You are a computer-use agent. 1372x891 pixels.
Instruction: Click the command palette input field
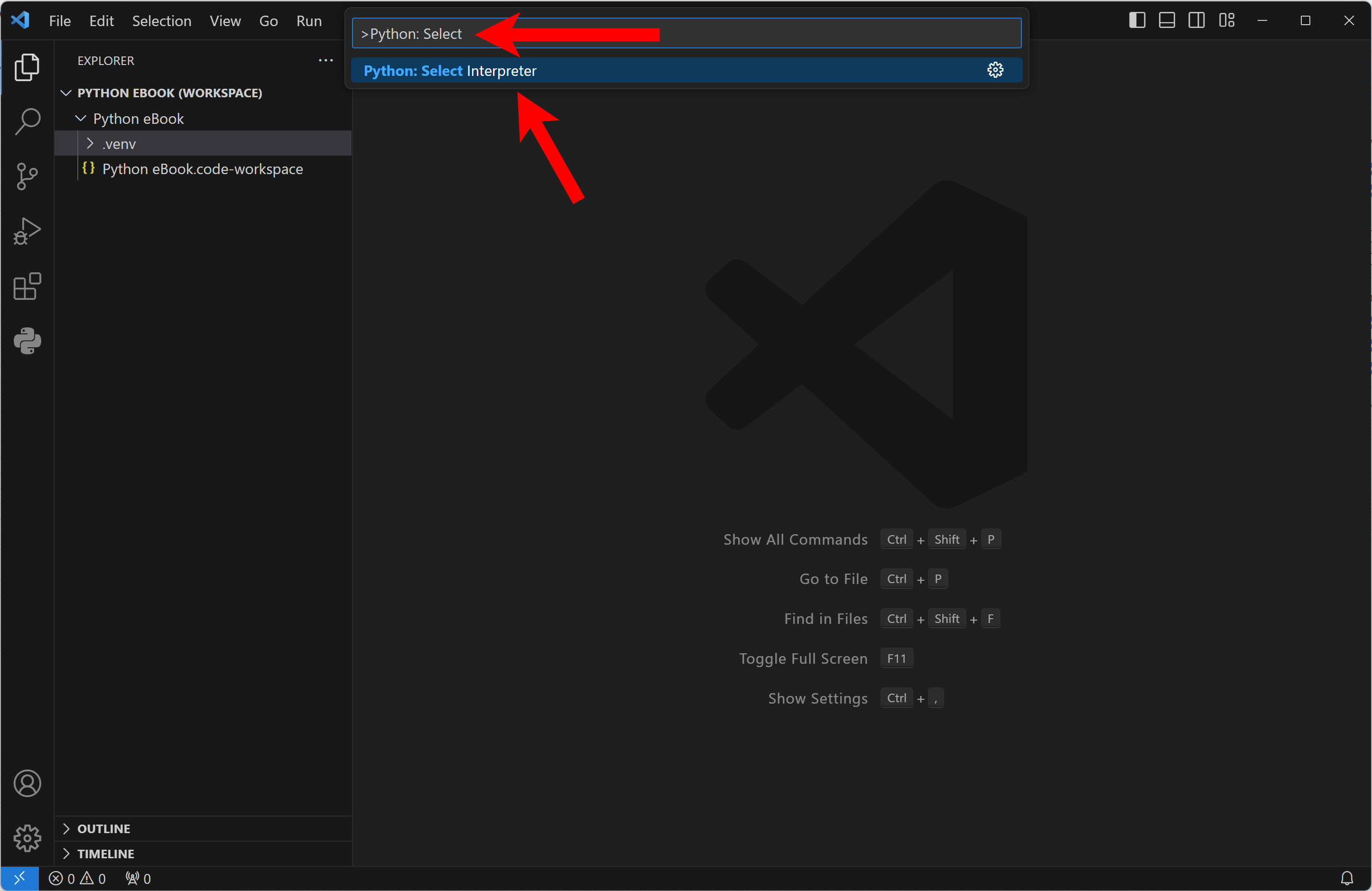pos(686,33)
